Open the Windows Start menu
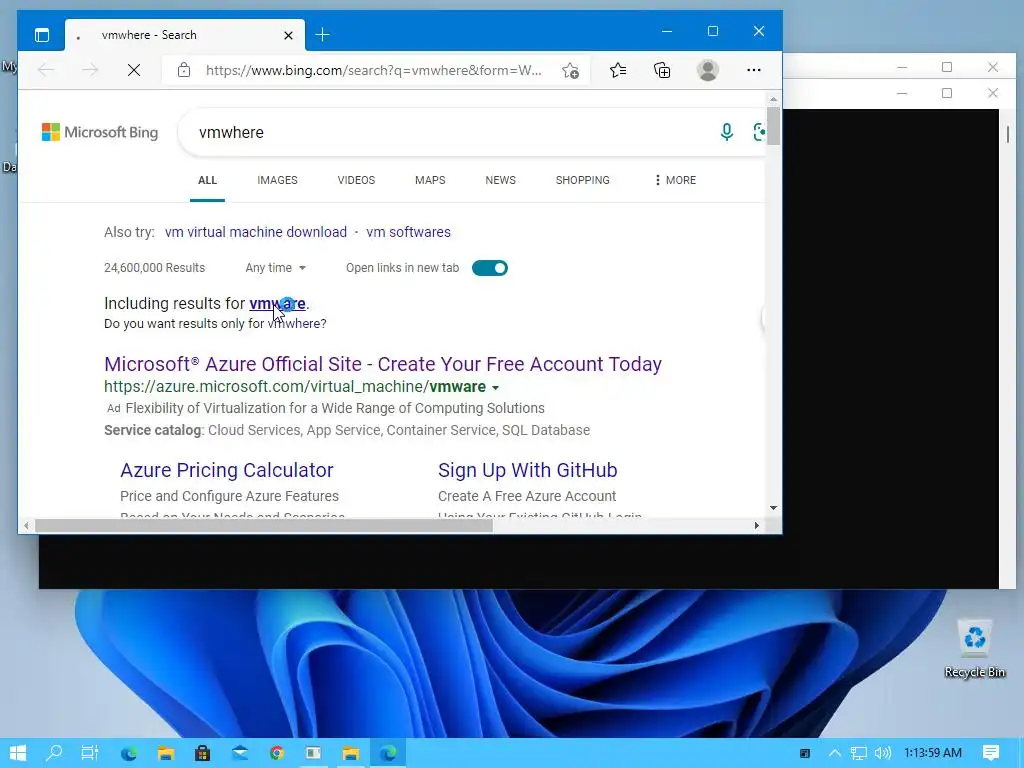1024x768 pixels. (x=18, y=753)
